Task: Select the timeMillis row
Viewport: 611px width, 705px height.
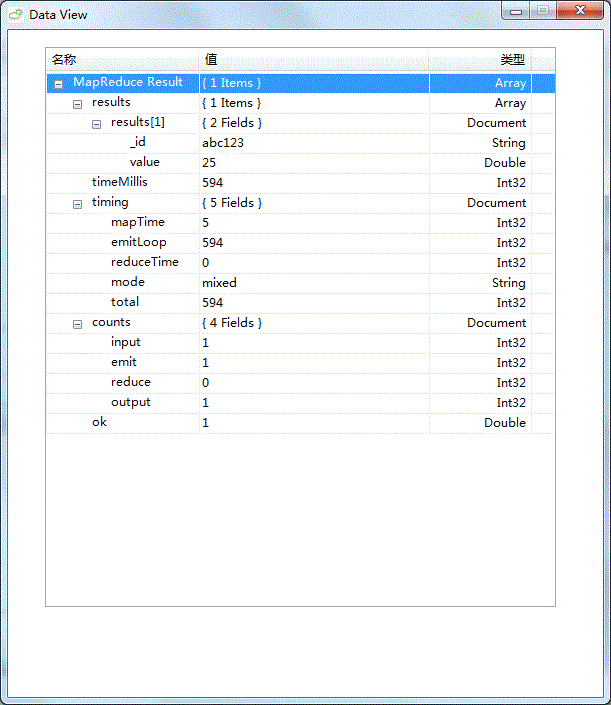Action: (301, 183)
